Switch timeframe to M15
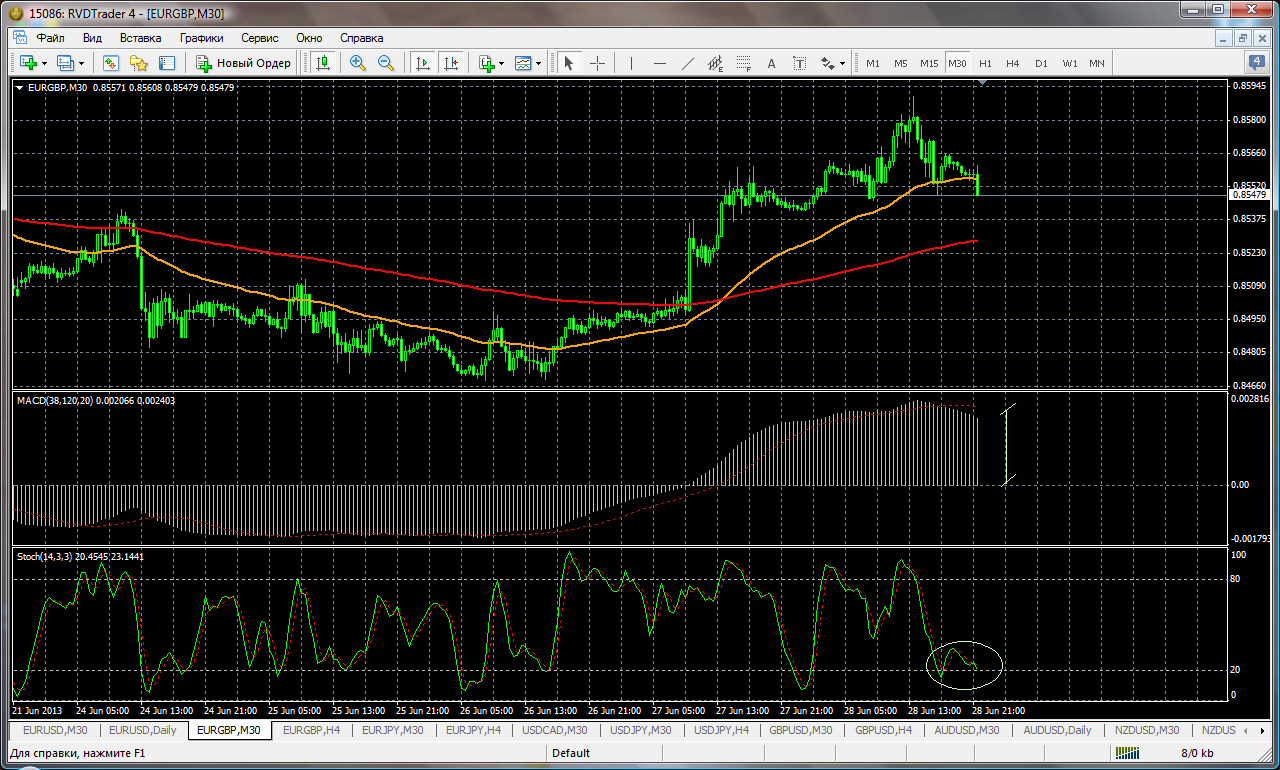1280x770 pixels. click(929, 63)
